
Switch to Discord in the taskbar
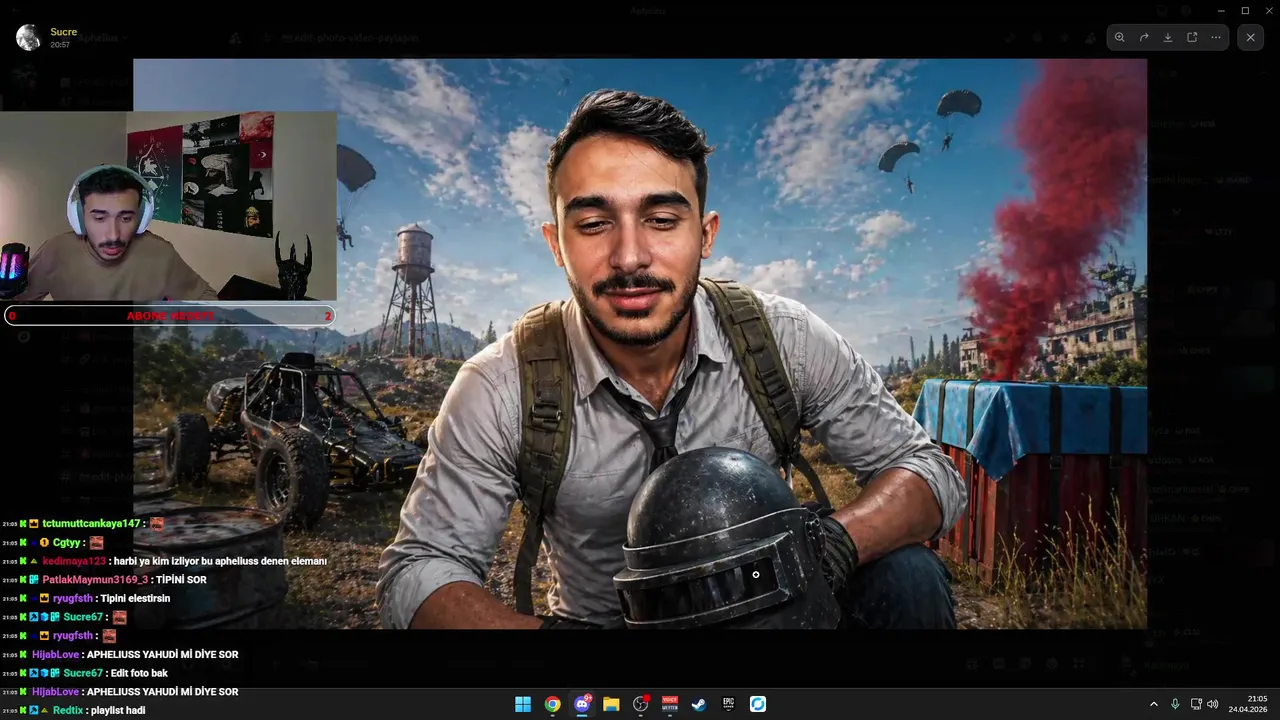click(x=582, y=704)
